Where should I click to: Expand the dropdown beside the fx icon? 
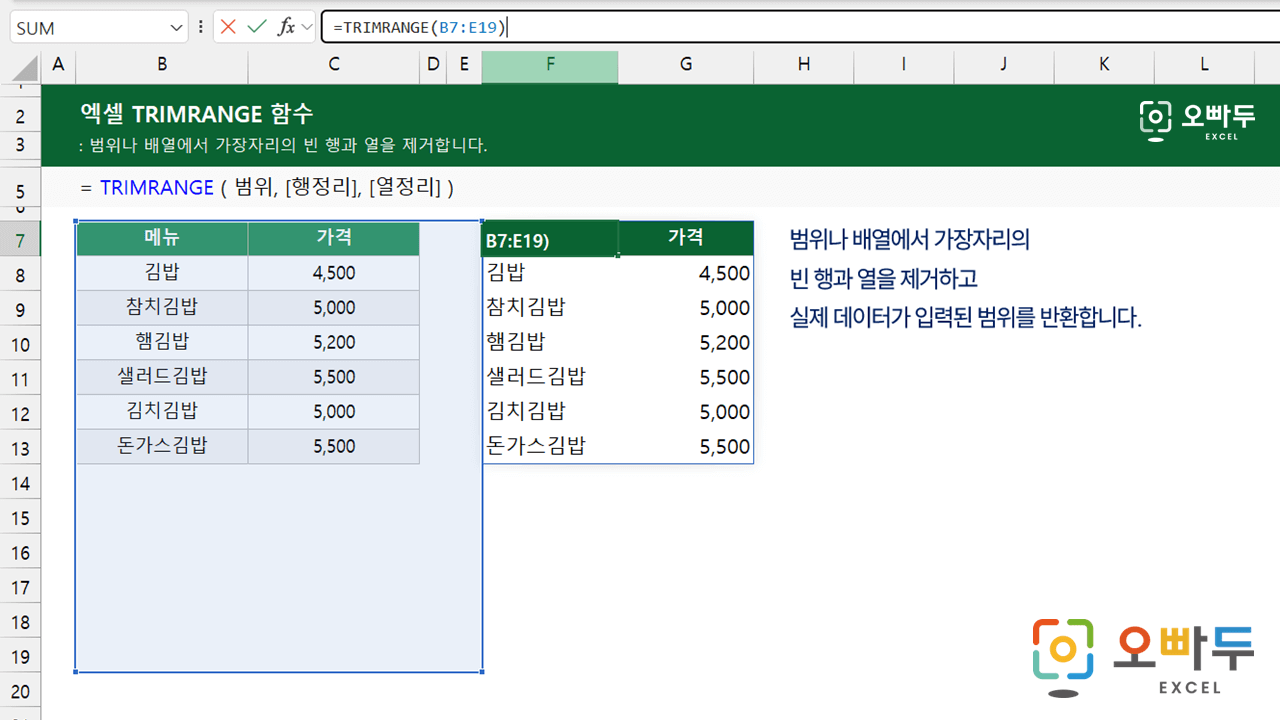306,27
